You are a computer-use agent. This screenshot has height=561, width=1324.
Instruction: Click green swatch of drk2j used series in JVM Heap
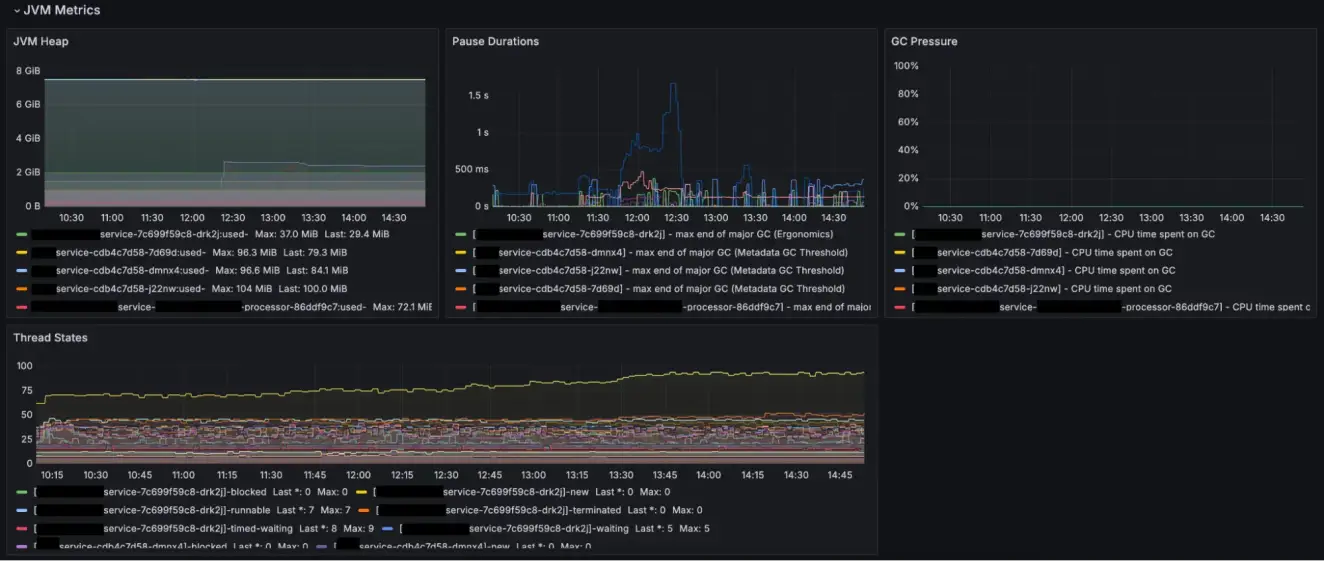click(22, 234)
